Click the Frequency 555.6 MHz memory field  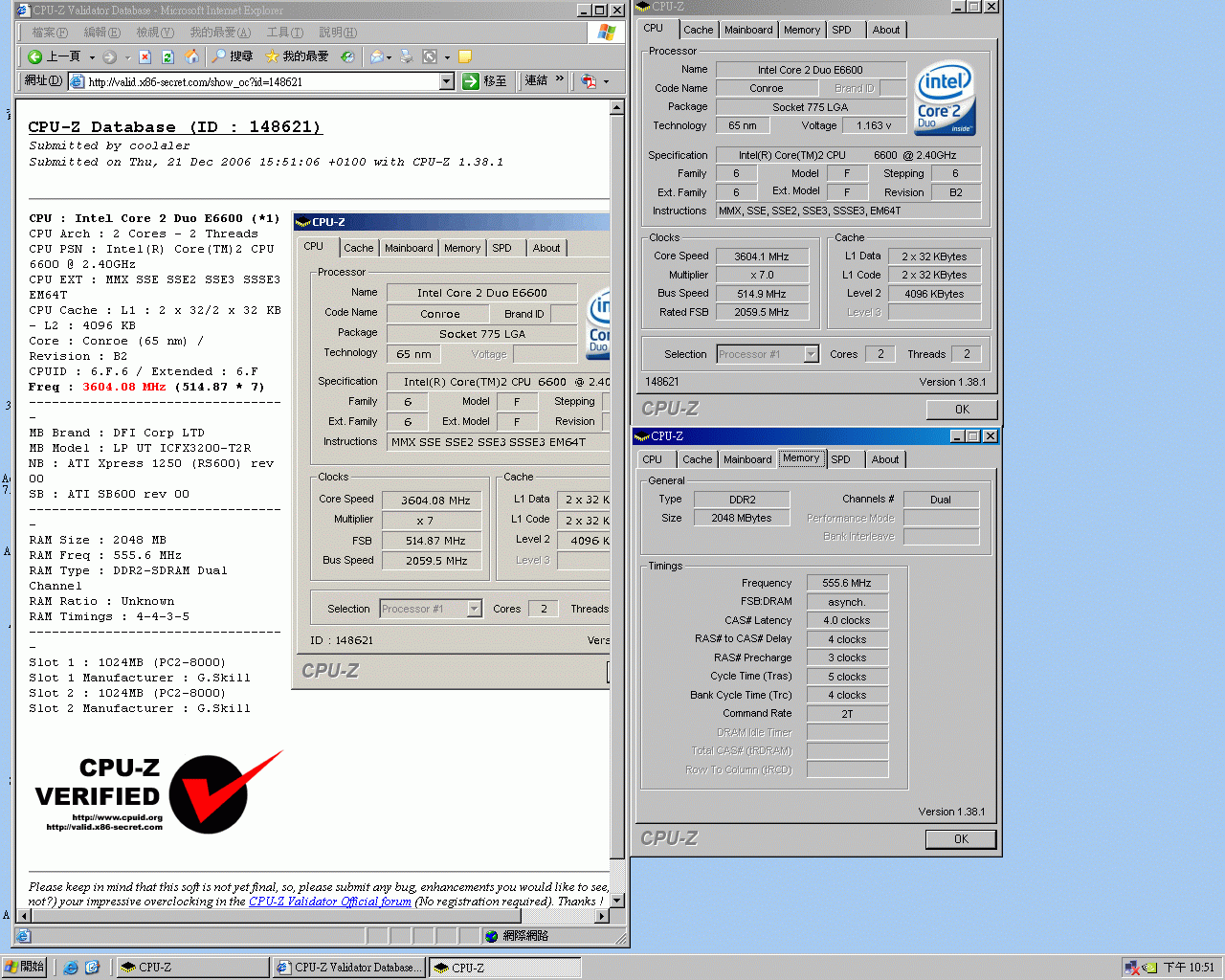coord(847,583)
